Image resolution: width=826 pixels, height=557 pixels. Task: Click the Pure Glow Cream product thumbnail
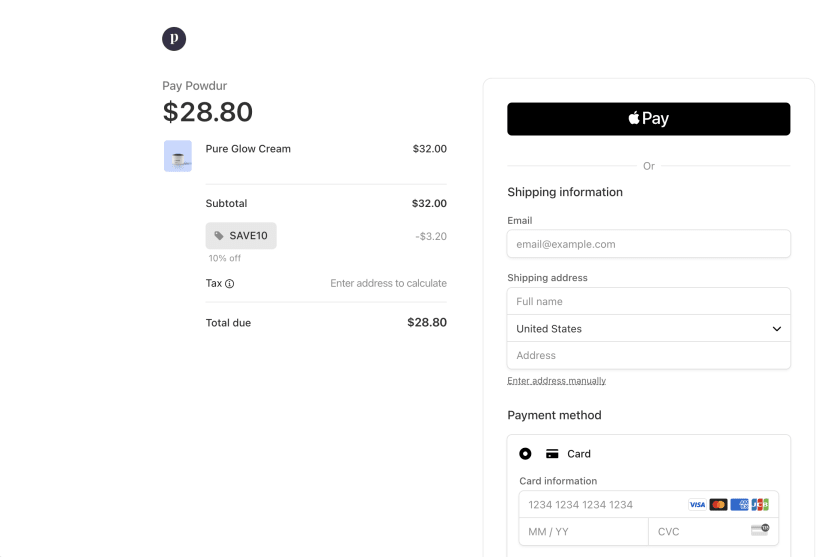click(178, 156)
